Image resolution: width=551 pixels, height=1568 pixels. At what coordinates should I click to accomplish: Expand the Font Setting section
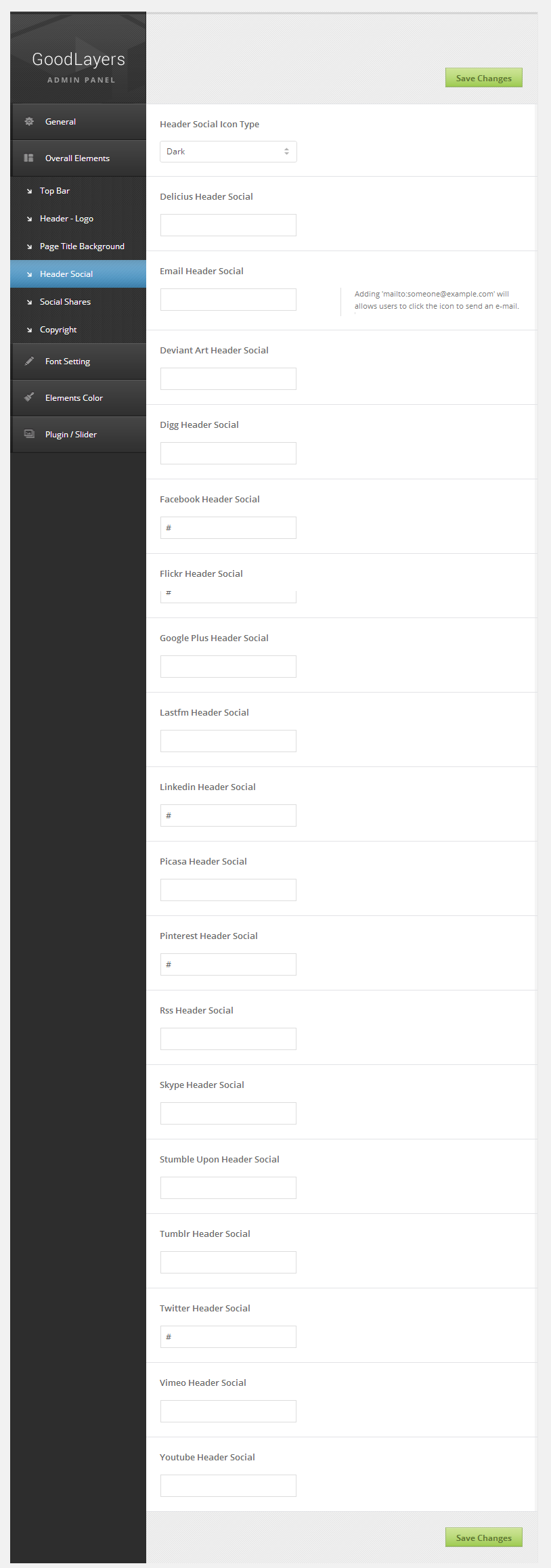pyautogui.click(x=68, y=362)
